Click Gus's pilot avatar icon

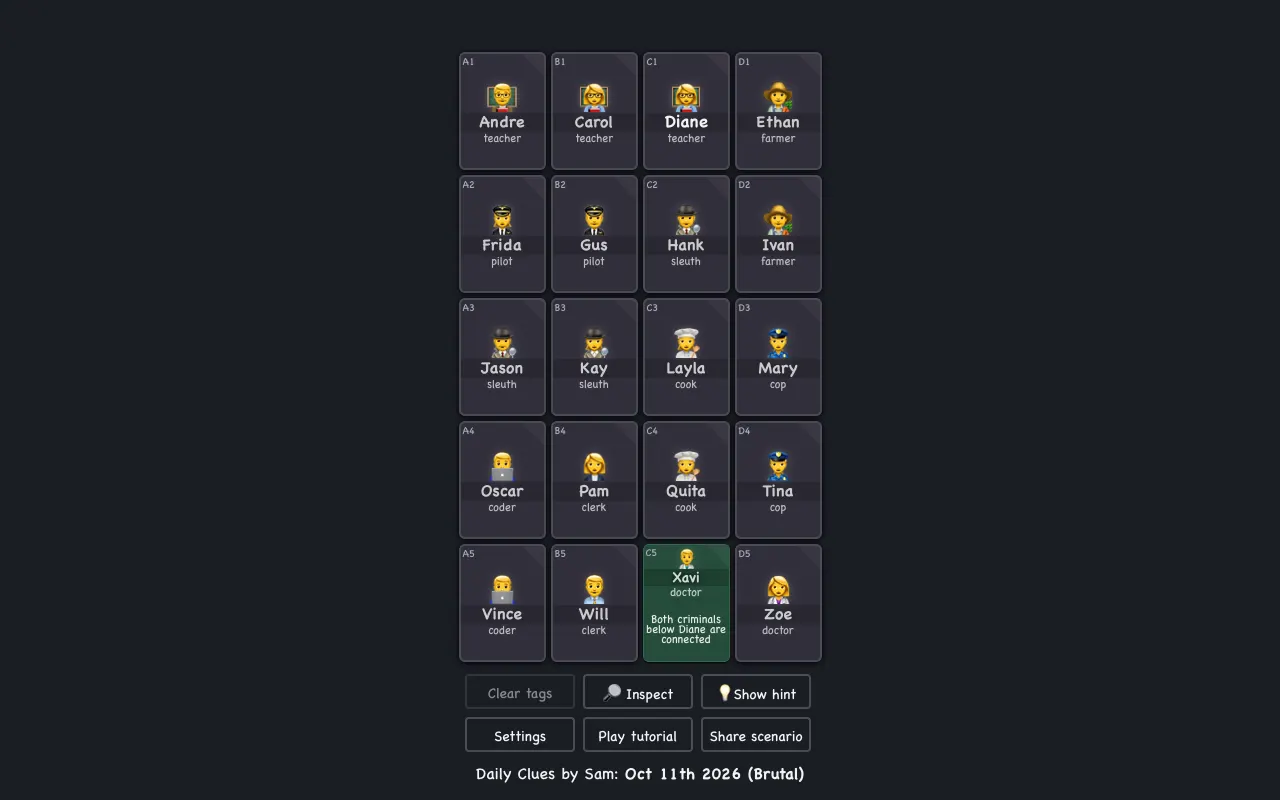594,220
